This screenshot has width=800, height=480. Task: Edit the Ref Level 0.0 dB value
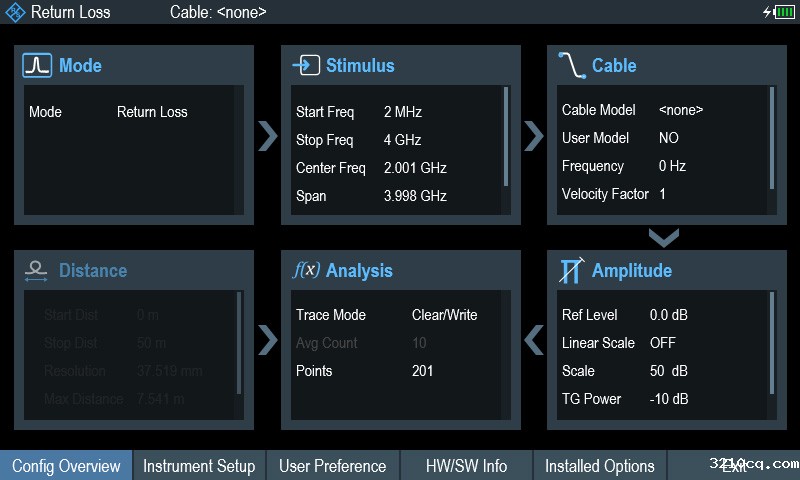pos(668,315)
